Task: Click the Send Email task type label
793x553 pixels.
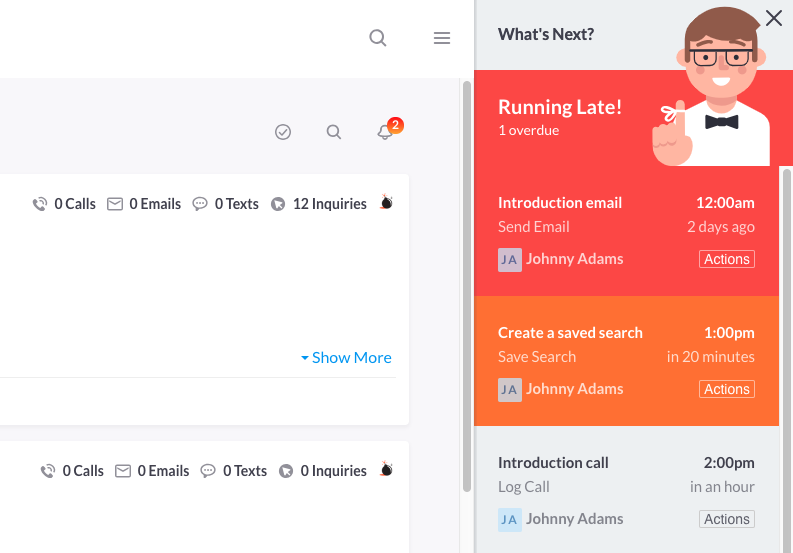Action: pyautogui.click(x=534, y=227)
